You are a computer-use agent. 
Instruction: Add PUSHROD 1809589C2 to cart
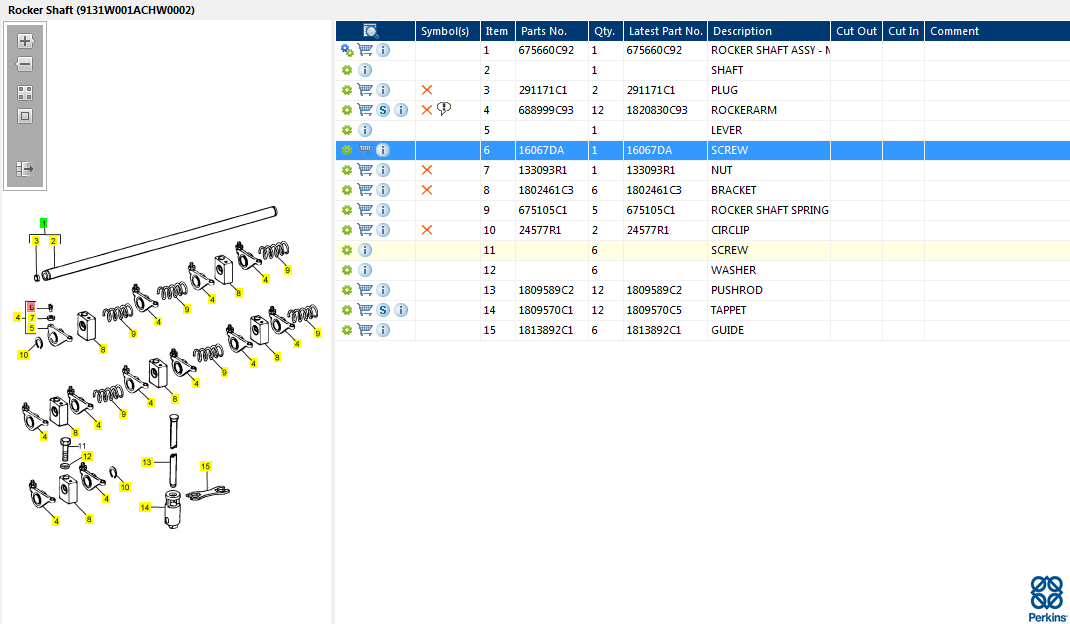(365, 289)
